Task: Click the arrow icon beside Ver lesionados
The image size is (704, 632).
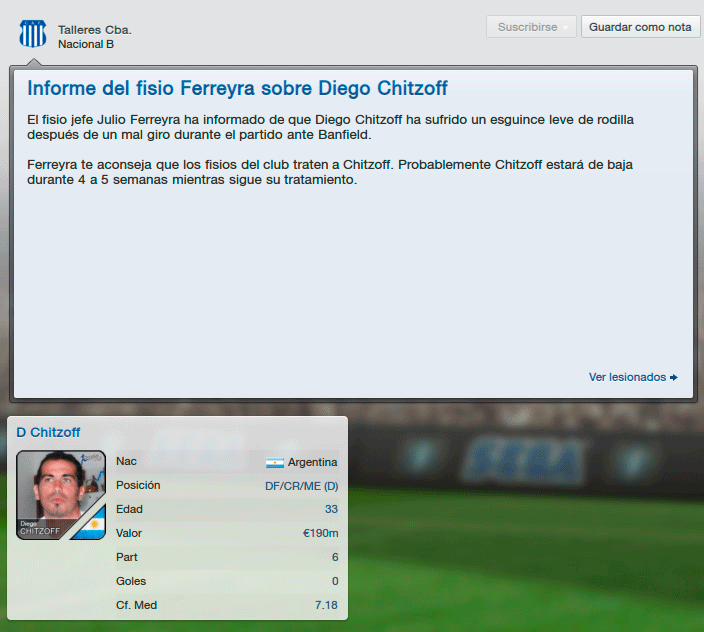Action: pyautogui.click(x=674, y=377)
